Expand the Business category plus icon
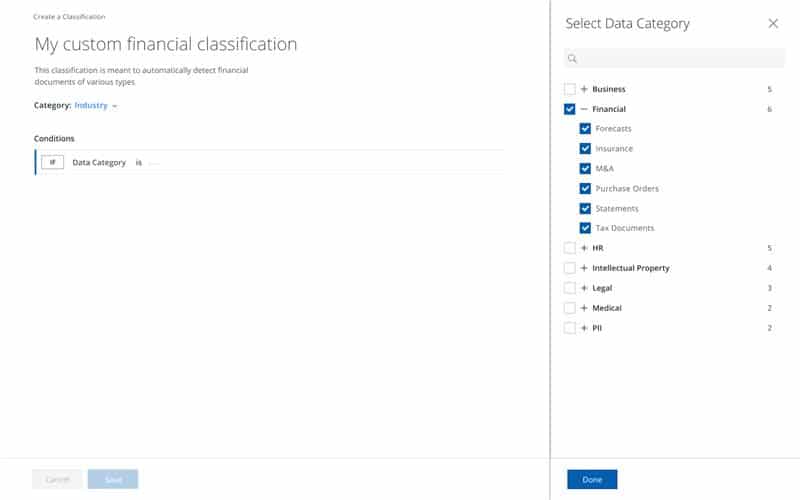This screenshot has width=800, height=500. (584, 89)
